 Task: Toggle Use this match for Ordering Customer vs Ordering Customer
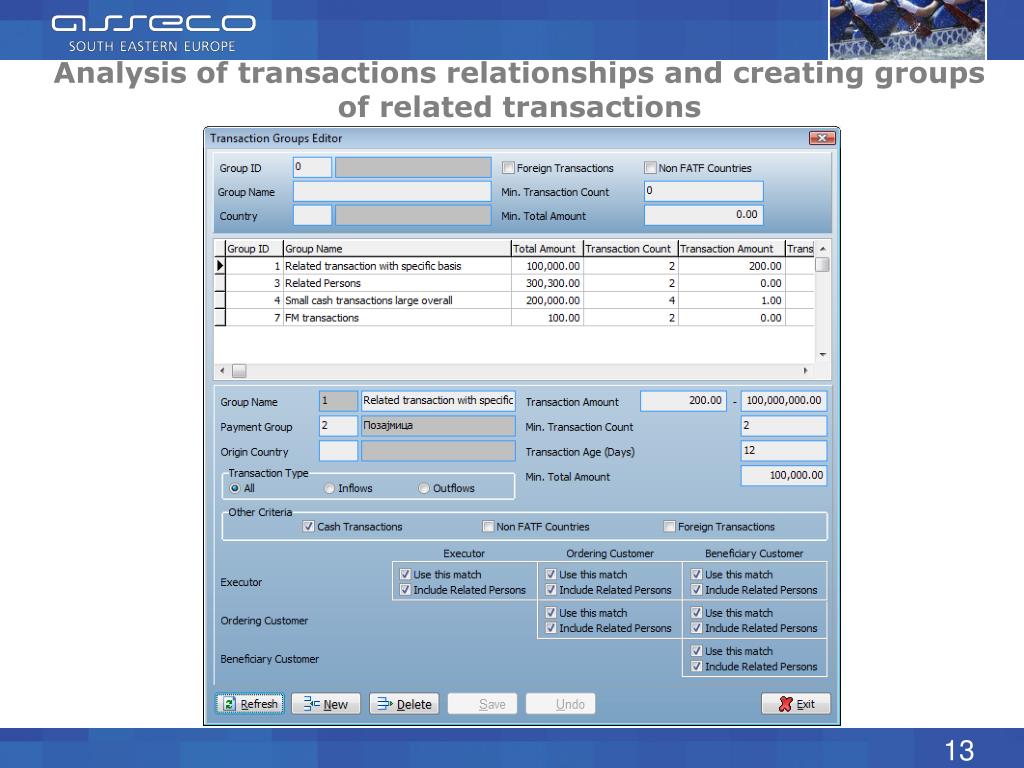click(551, 613)
